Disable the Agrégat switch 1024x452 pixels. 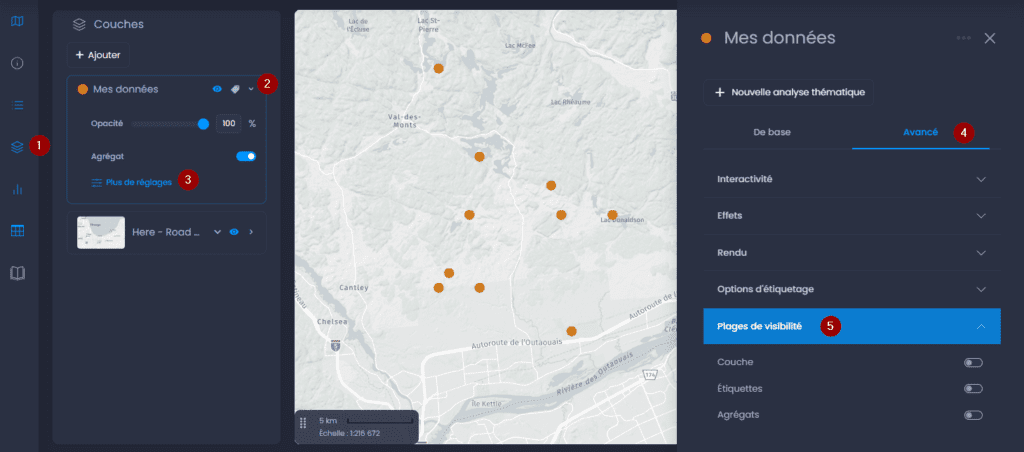(x=246, y=157)
